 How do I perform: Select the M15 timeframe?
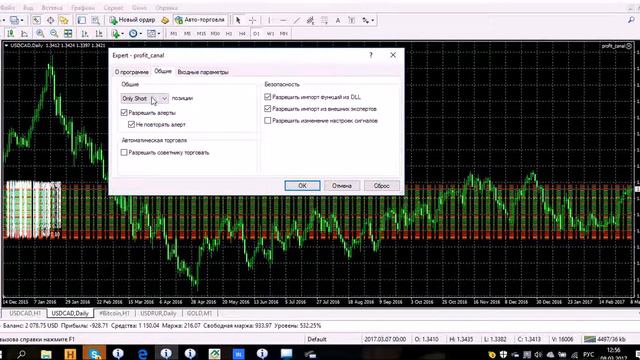[x=201, y=33]
